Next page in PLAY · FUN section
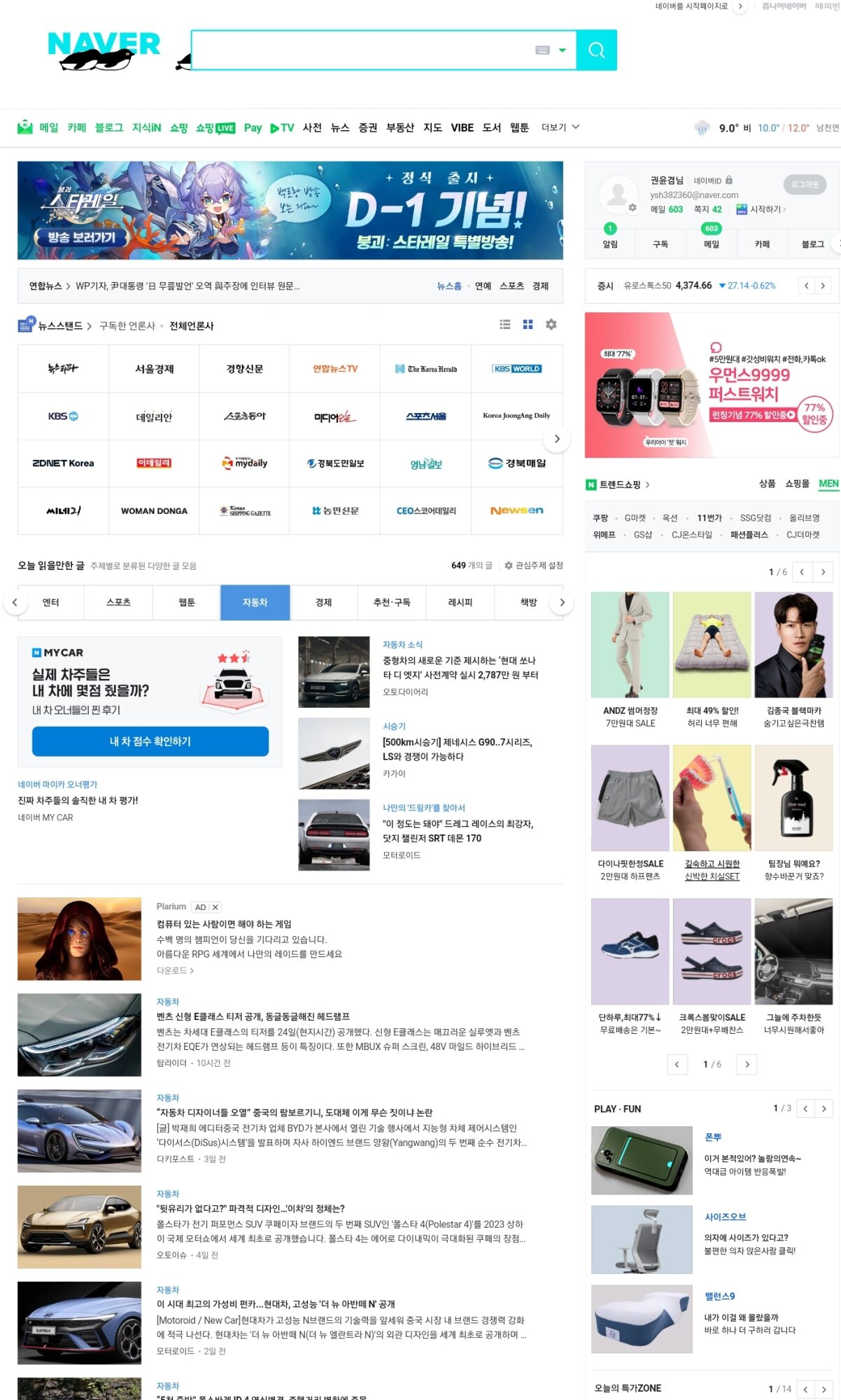The image size is (841, 1400). click(x=824, y=1108)
